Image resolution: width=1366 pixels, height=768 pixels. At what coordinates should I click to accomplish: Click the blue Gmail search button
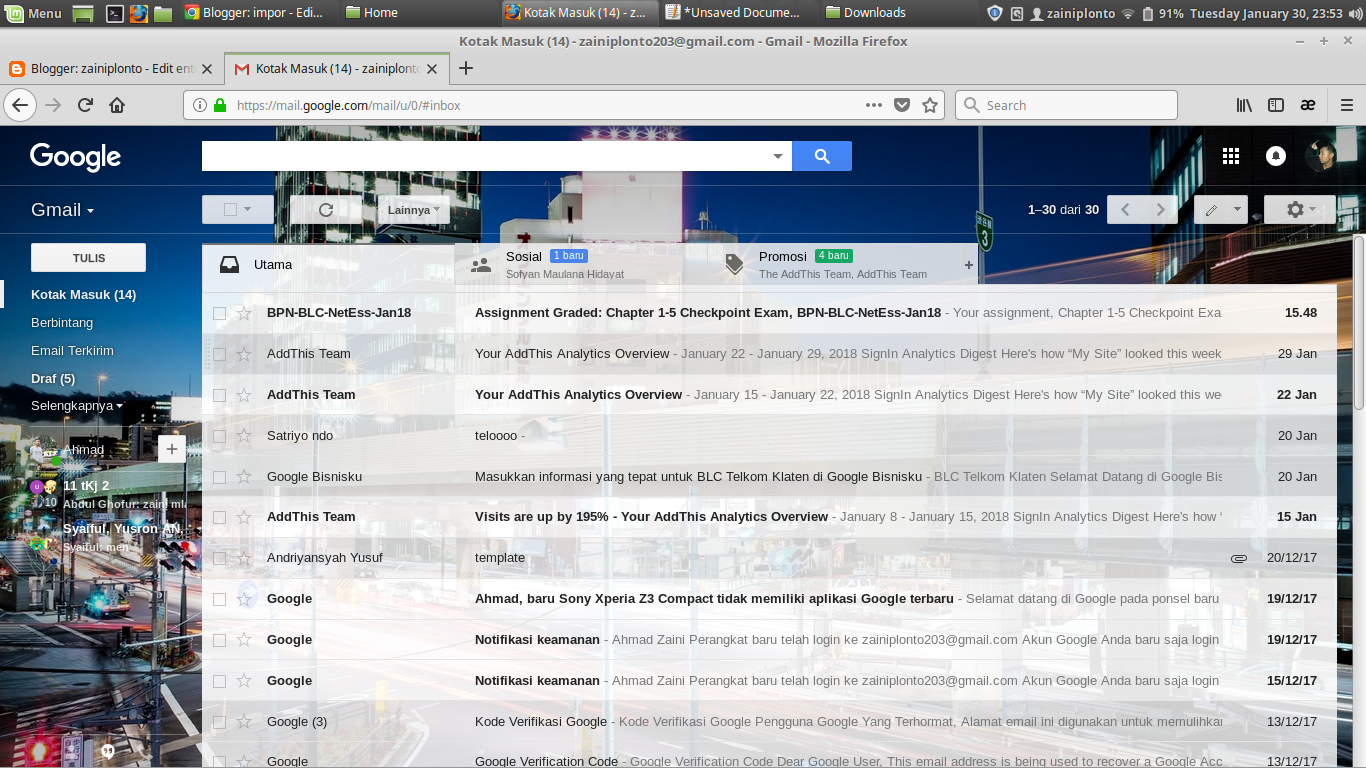pos(822,156)
